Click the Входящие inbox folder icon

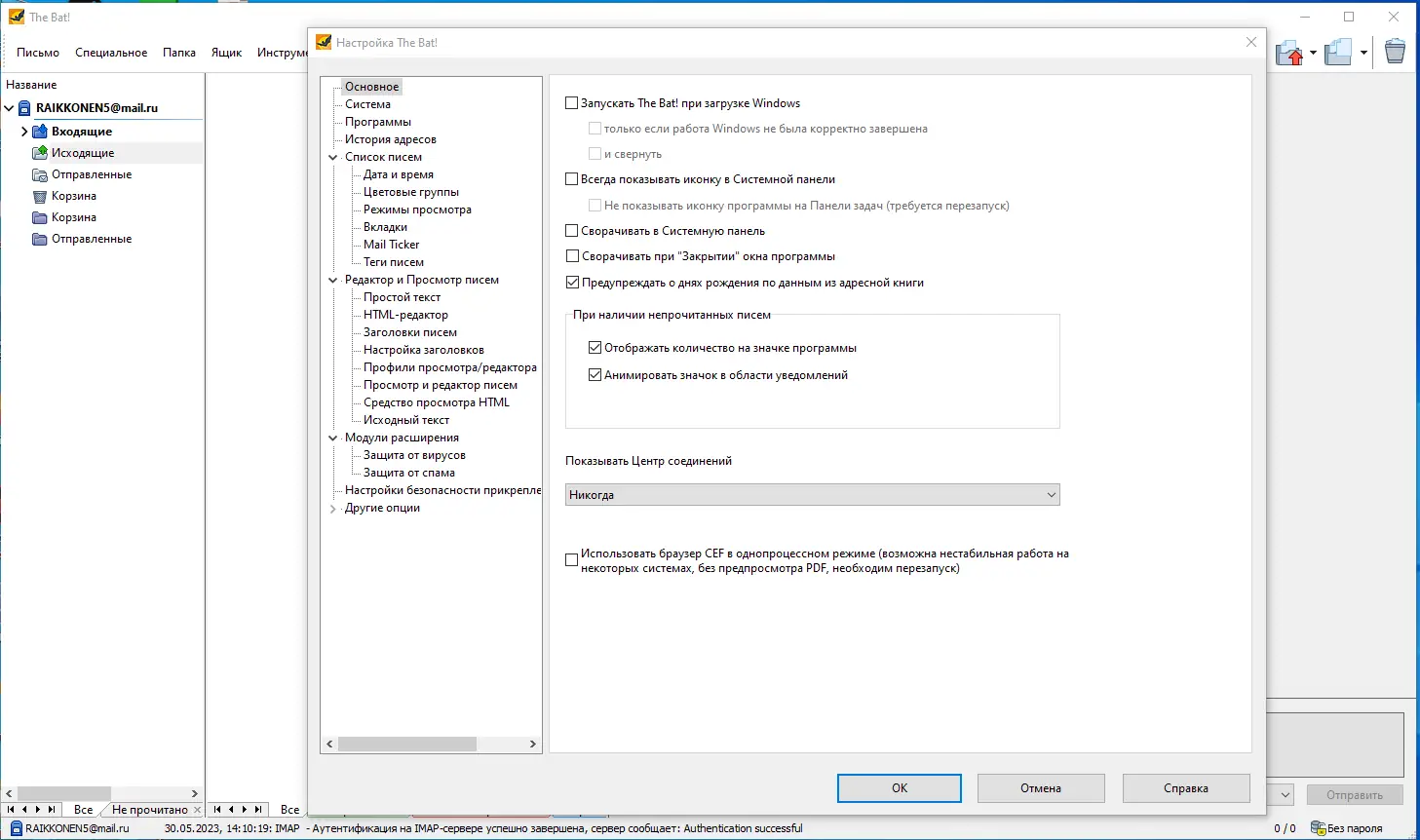[40, 132]
